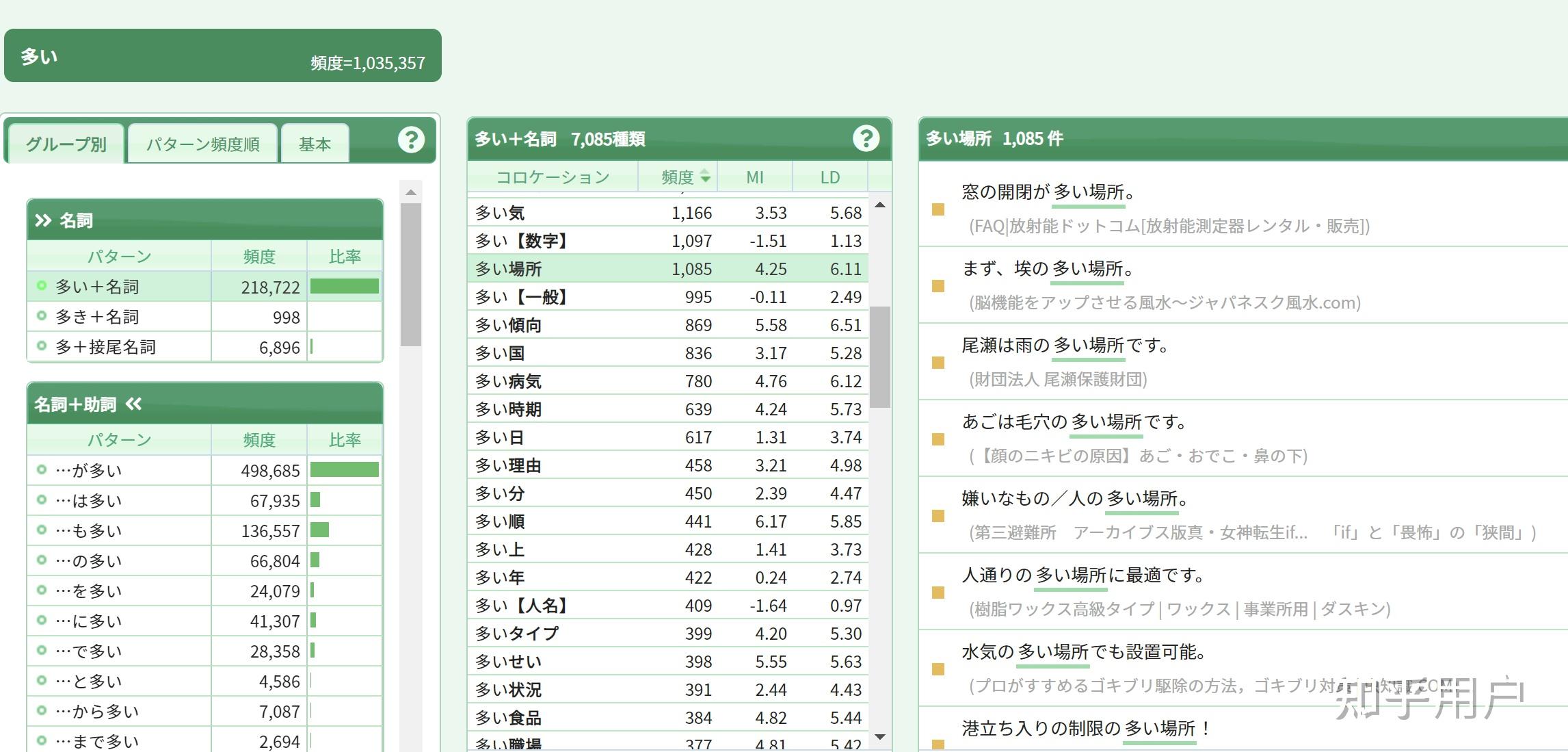The width and height of the screenshot is (1568, 752).
Task: Click source 脳機能をアップさせる風水
Action: click(x=1165, y=302)
